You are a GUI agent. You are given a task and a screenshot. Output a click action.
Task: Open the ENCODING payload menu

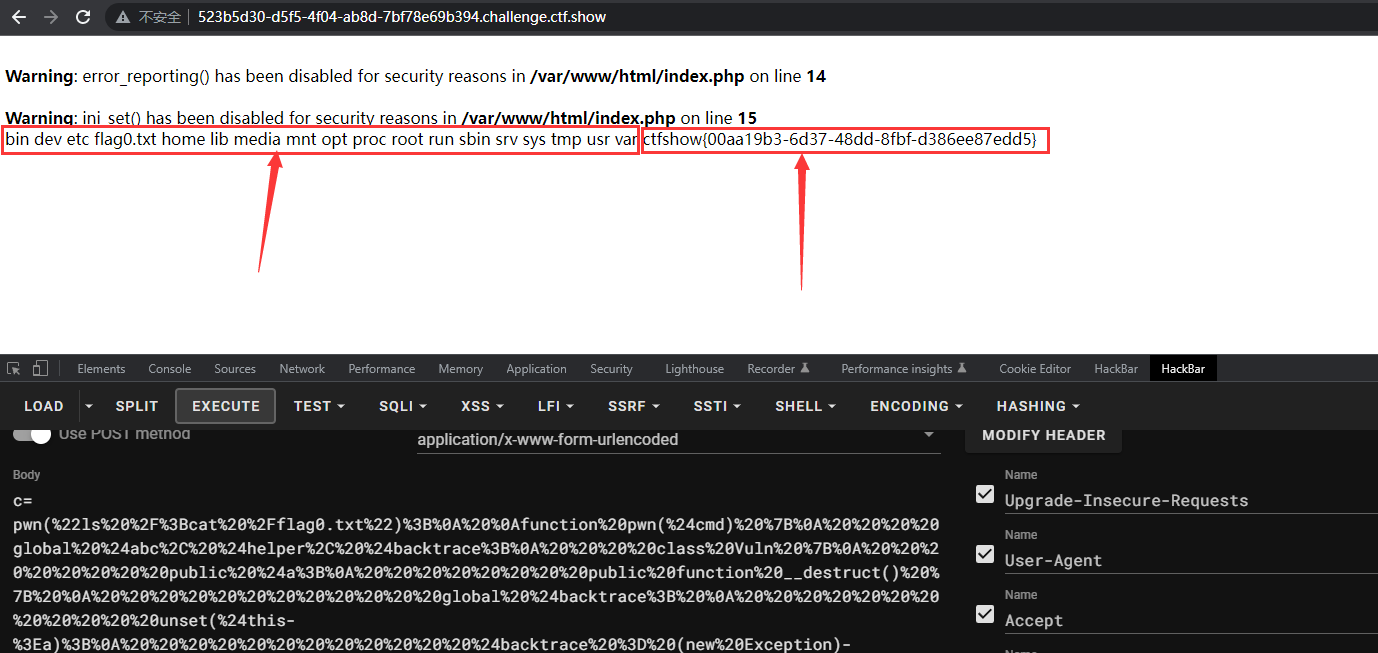coord(913,405)
